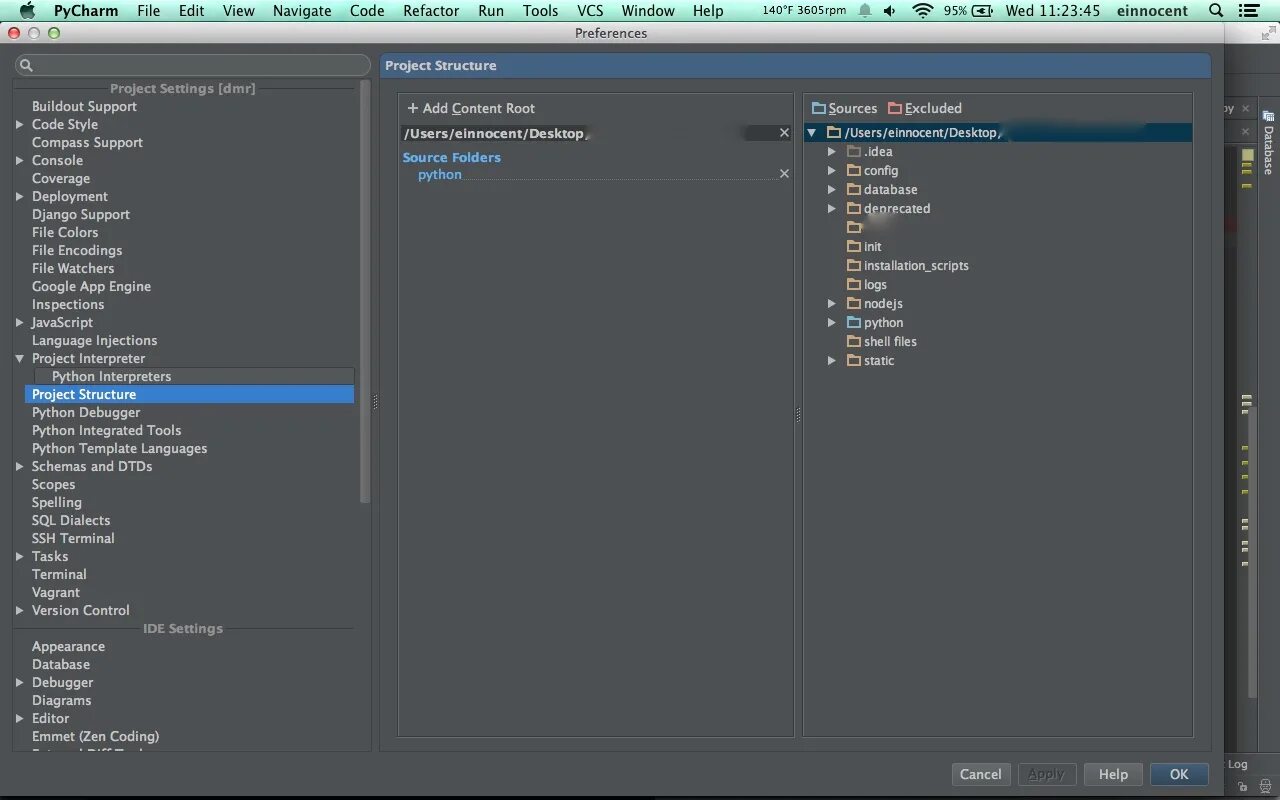Click the static folder icon

[x=854, y=360]
